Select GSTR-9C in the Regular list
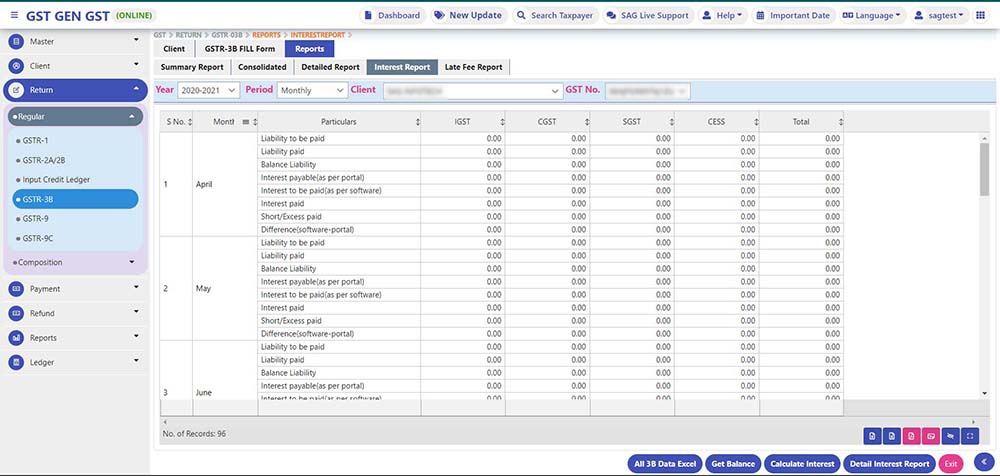This screenshot has width=1000, height=476. point(40,238)
